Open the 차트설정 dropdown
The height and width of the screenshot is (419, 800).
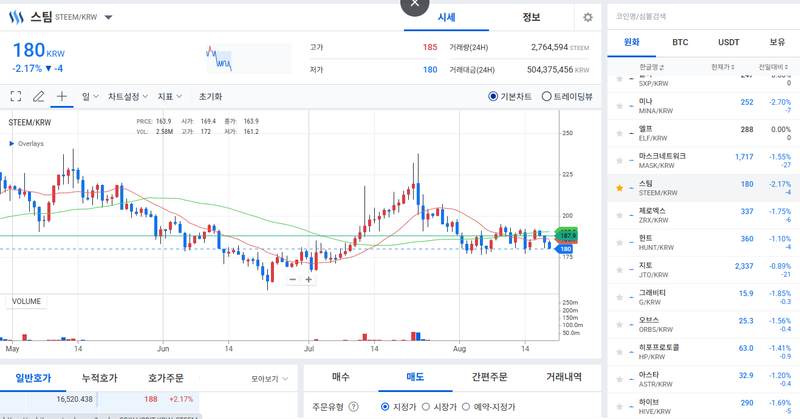point(128,96)
